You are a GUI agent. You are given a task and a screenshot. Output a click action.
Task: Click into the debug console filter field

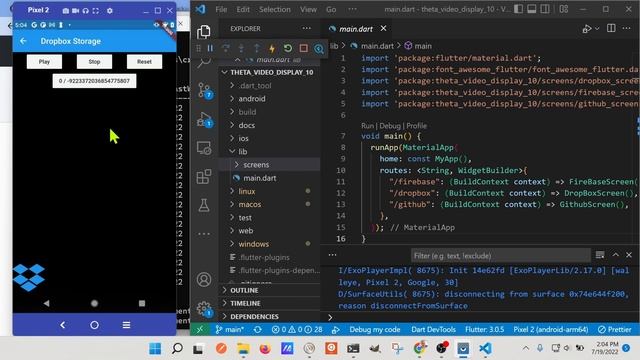pyautogui.click(x=500, y=256)
